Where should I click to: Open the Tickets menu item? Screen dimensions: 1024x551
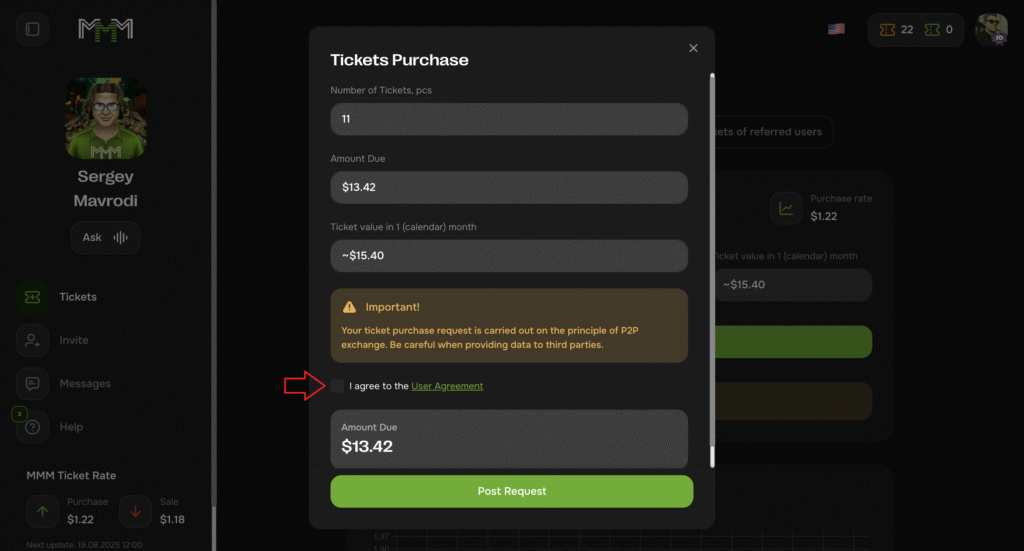click(x=78, y=297)
